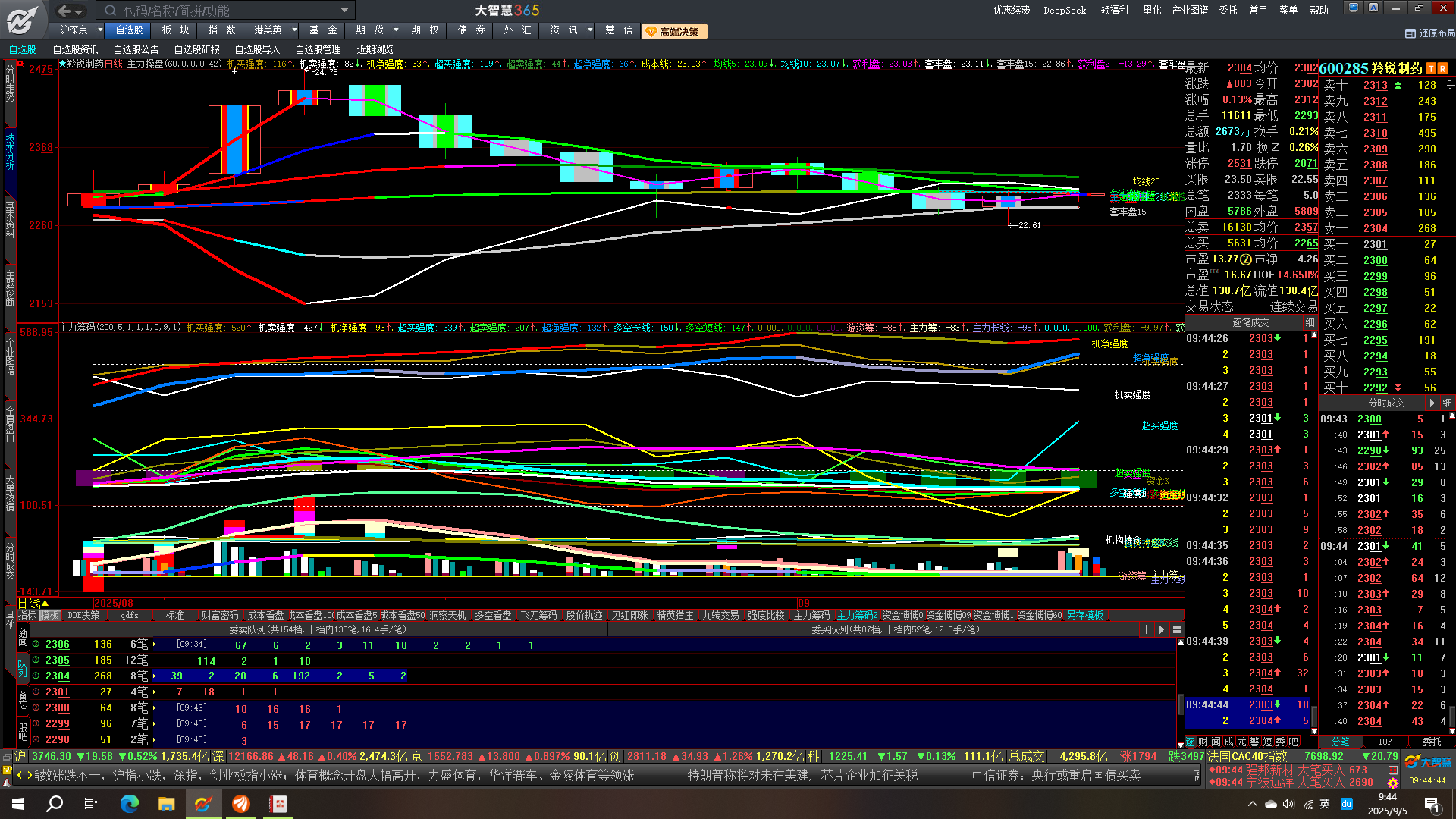The width and height of the screenshot is (1456, 819).
Task: Click the 还原布局 restore layout icon
Action: click(x=1410, y=33)
